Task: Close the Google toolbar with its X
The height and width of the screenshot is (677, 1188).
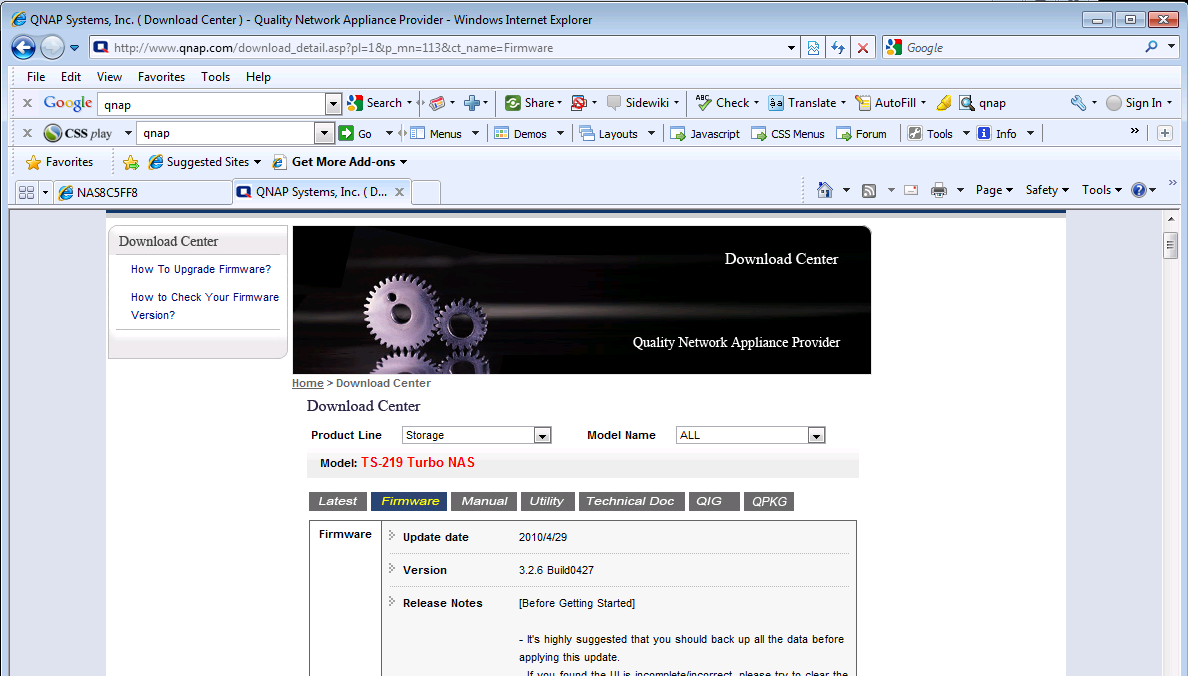Action: [x=27, y=103]
